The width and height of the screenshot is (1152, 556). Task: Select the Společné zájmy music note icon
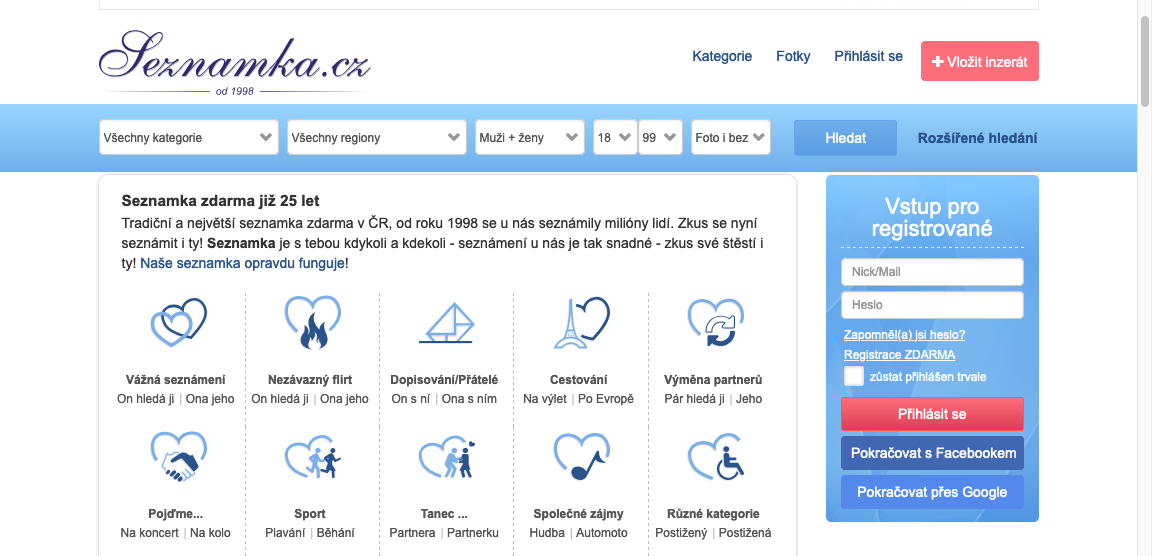(x=579, y=459)
